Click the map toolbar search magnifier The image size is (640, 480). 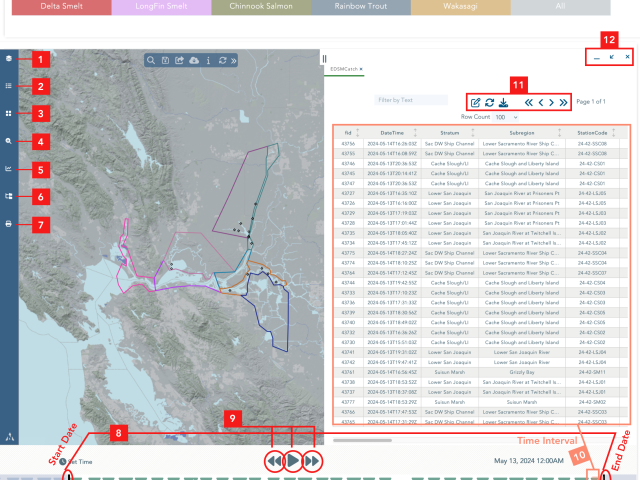click(x=151, y=60)
